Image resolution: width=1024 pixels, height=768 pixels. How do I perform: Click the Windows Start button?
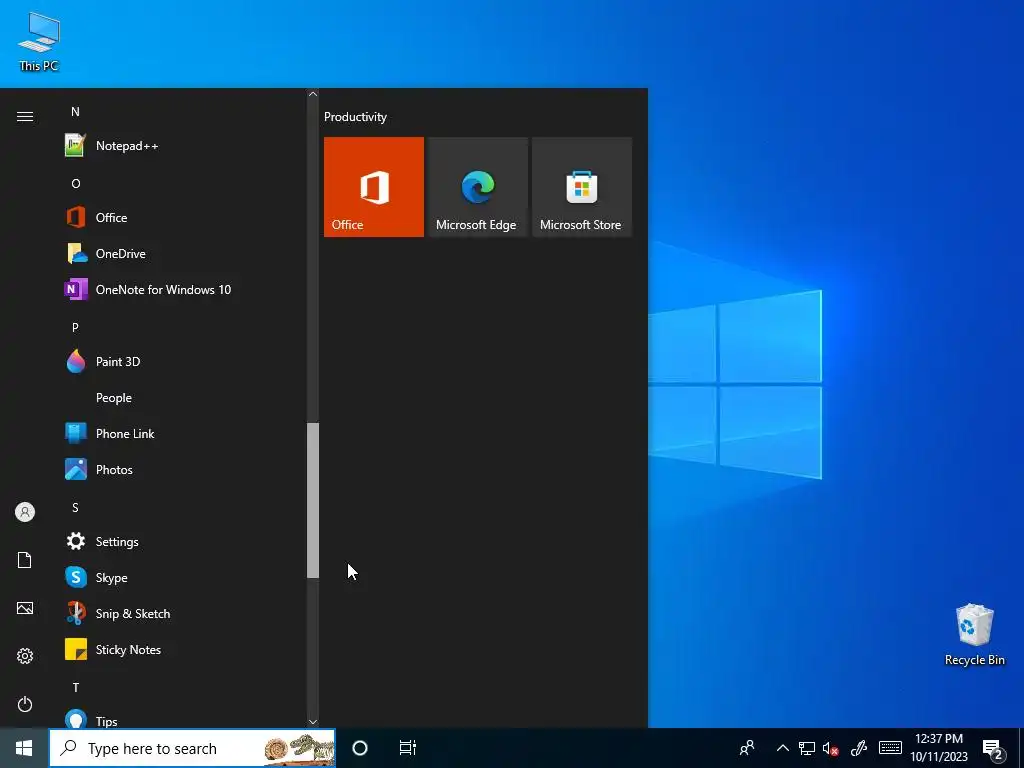click(x=24, y=748)
